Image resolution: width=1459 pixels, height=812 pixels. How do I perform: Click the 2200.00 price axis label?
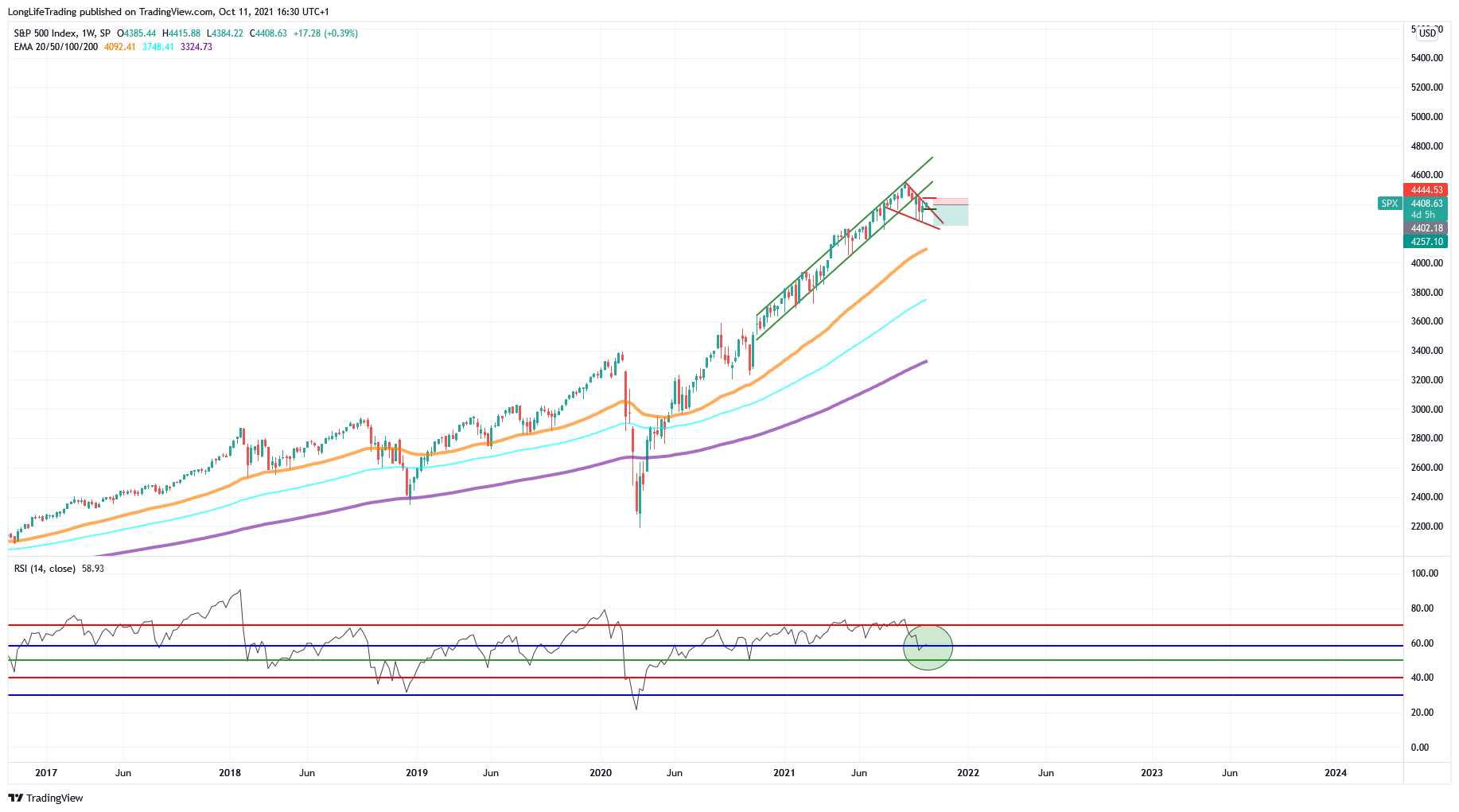[1427, 526]
